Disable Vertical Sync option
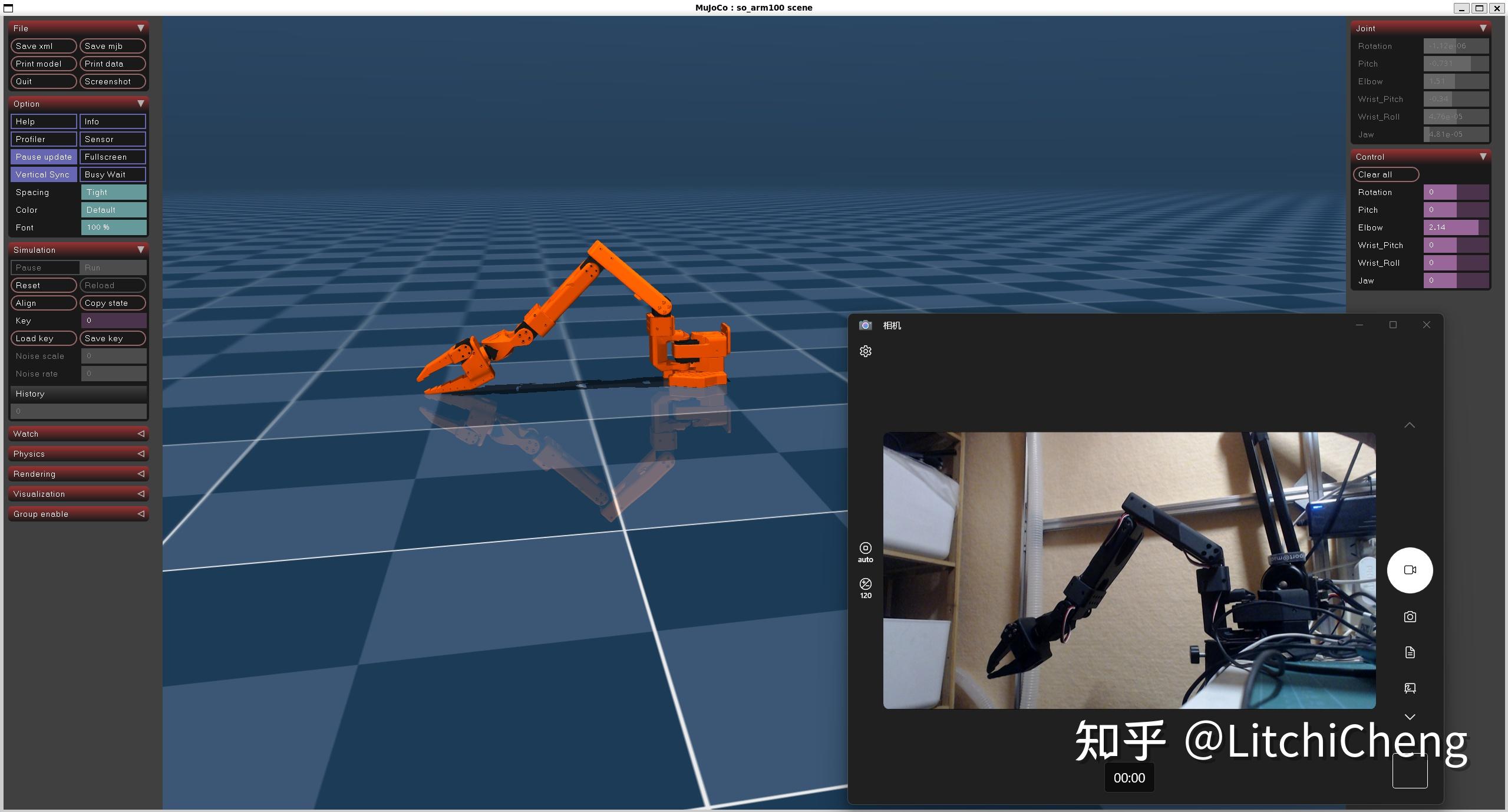1508x812 pixels. tap(44, 174)
